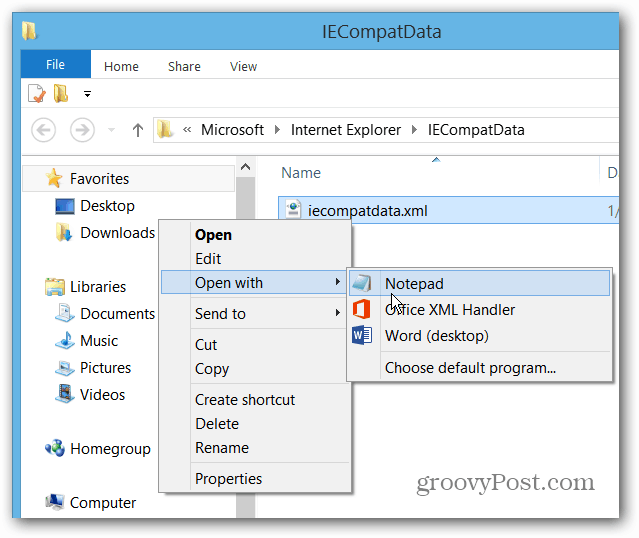Click the Libraries icon
639x538 pixels.
(55, 287)
